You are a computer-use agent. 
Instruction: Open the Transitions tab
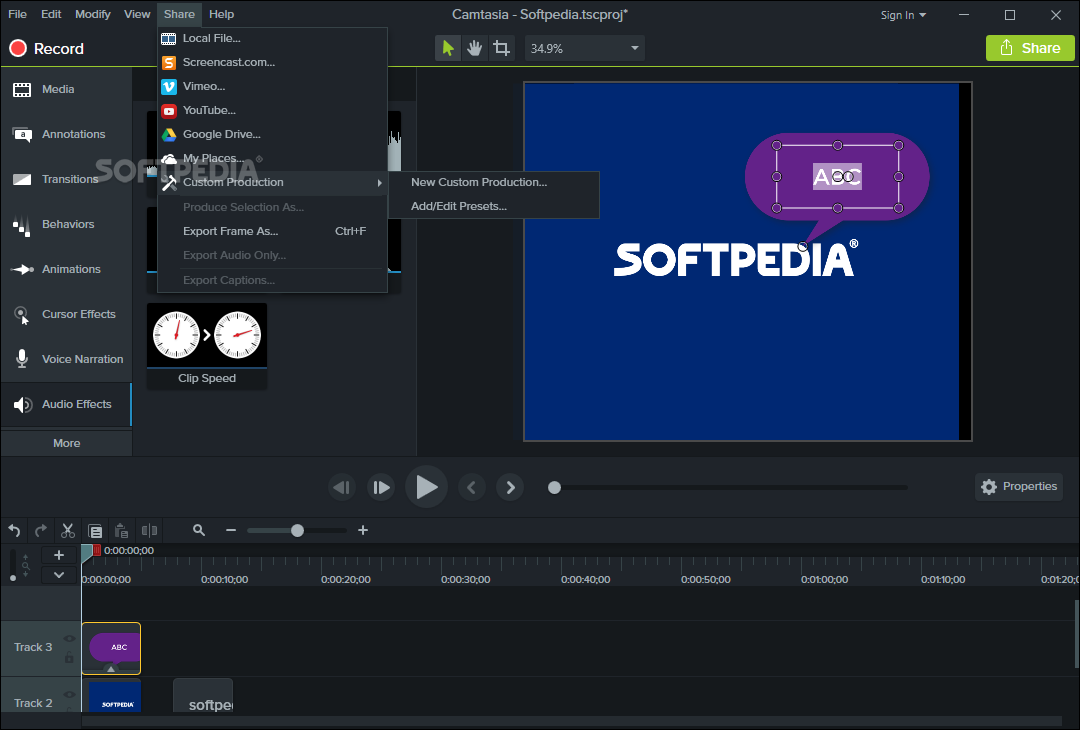tap(66, 179)
